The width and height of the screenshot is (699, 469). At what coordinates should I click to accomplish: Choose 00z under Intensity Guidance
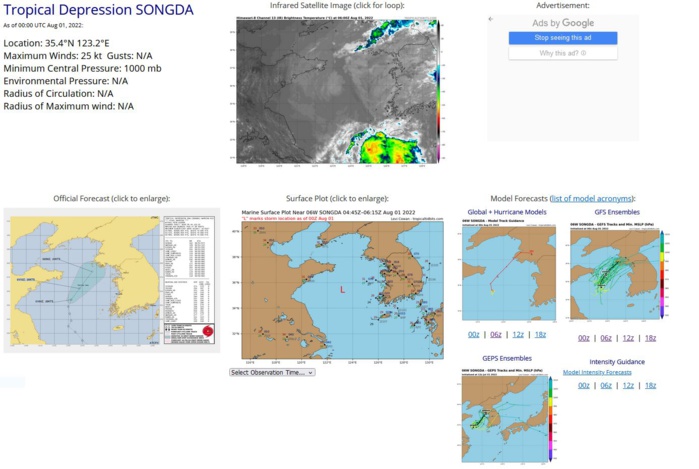click(x=583, y=385)
